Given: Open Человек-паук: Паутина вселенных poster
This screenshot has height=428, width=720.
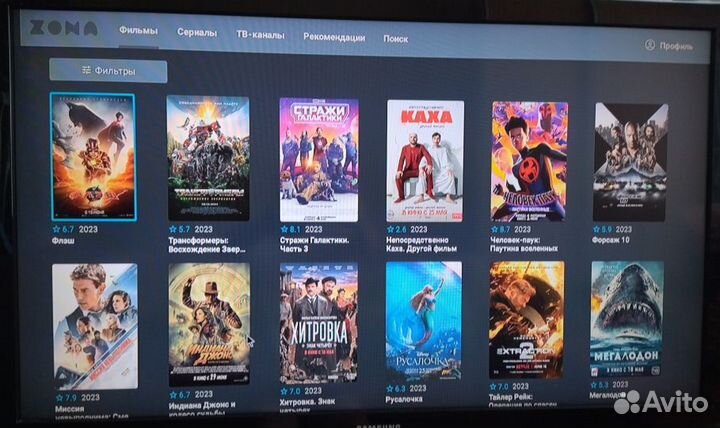Looking at the screenshot, I should [x=529, y=162].
